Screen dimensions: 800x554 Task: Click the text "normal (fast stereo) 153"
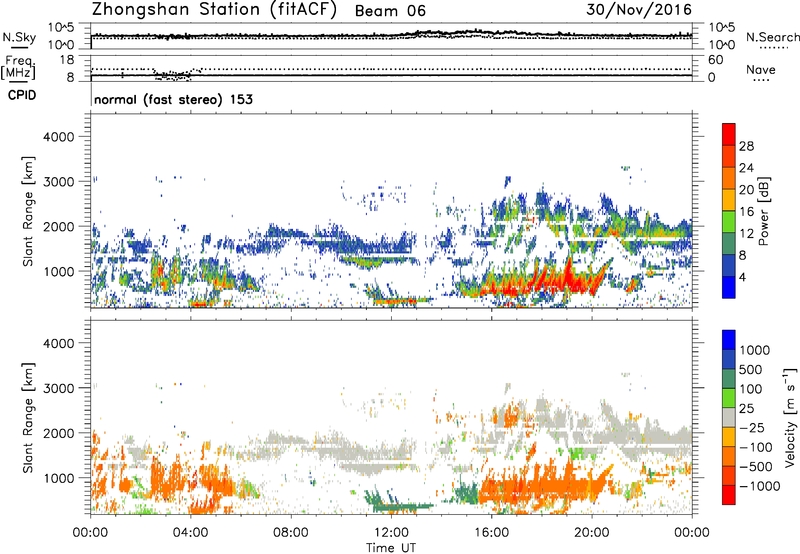pos(173,99)
